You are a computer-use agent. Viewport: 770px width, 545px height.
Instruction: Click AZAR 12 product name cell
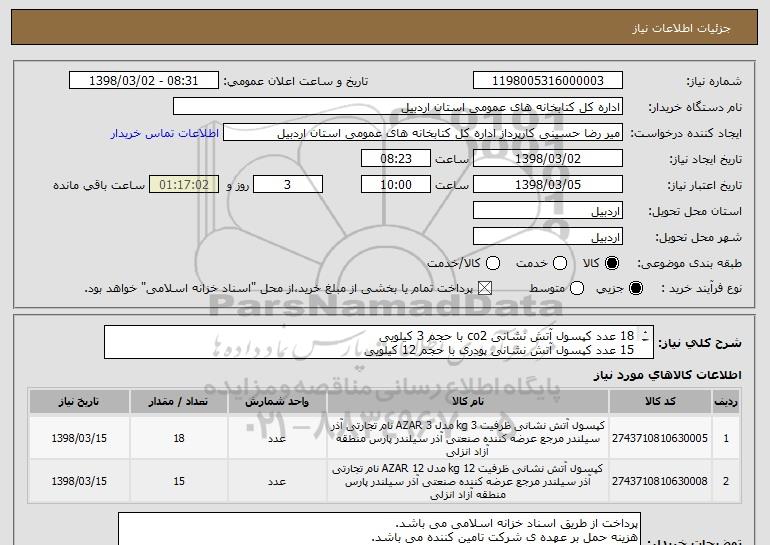(468, 481)
